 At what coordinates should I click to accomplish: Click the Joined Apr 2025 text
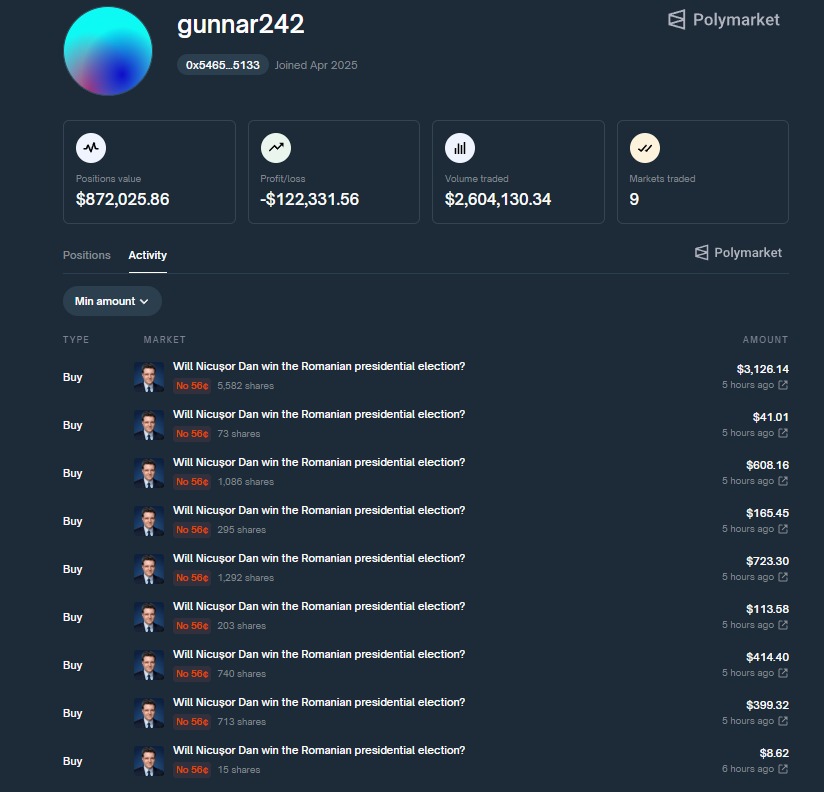(316, 65)
